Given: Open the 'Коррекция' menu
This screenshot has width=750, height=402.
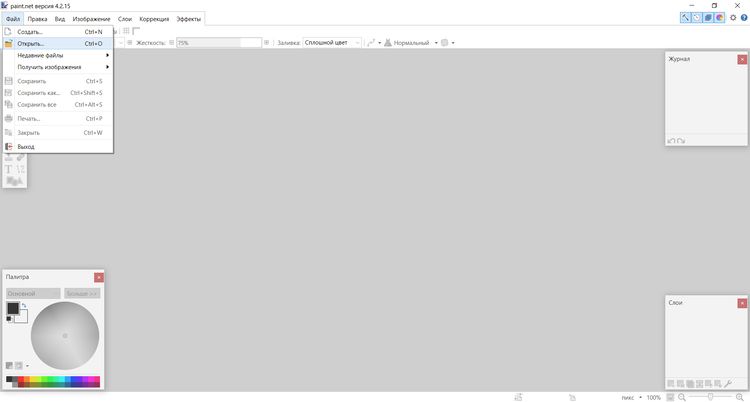Looking at the screenshot, I should point(154,19).
